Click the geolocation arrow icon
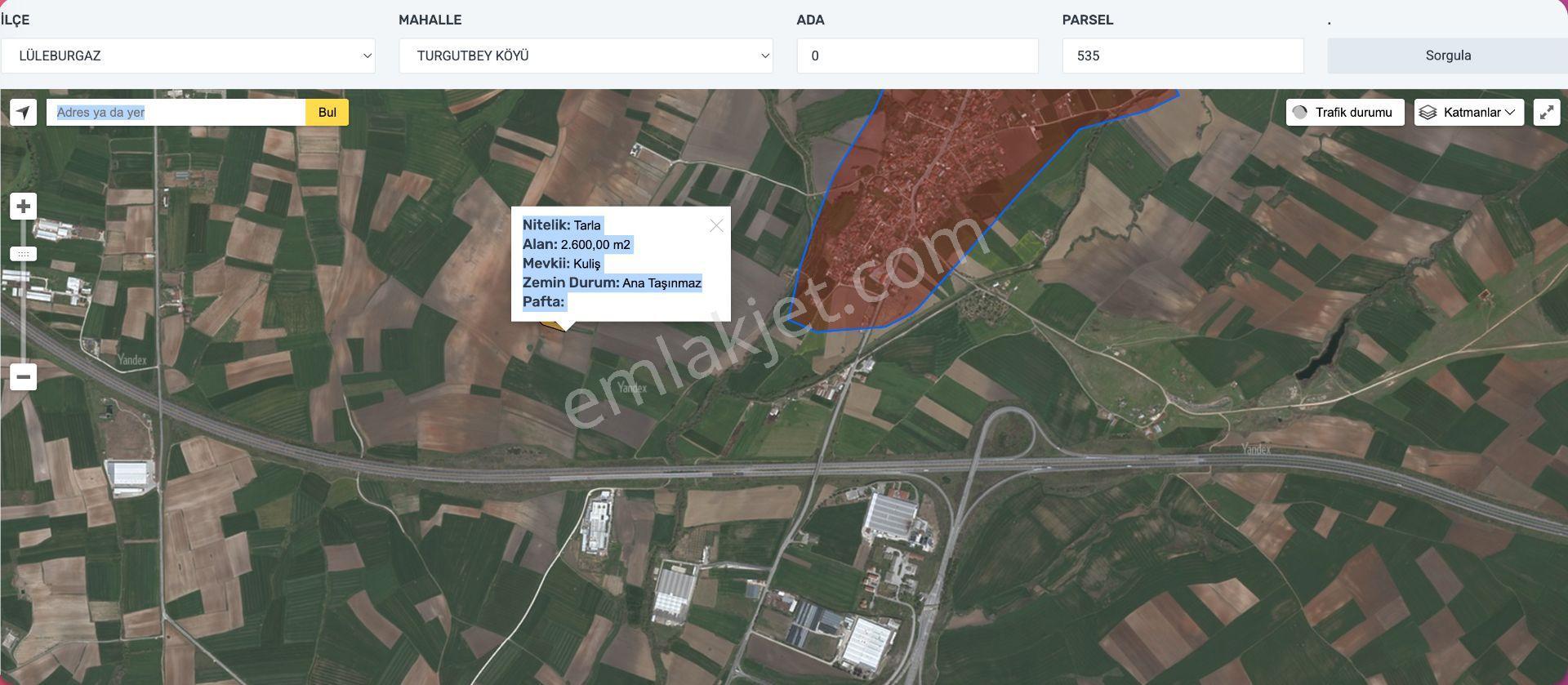The height and width of the screenshot is (685, 1568). [24, 113]
